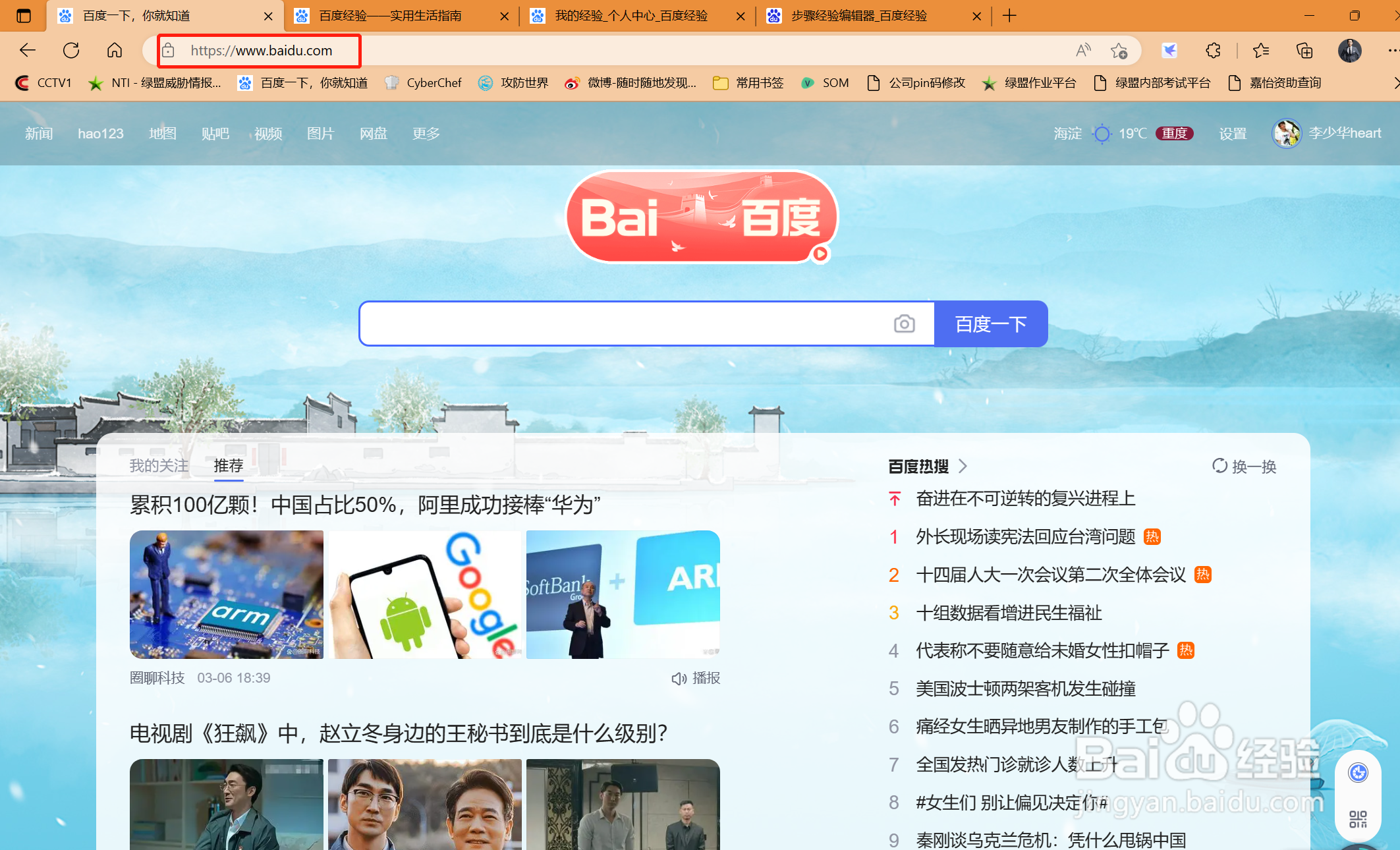Image resolution: width=1400 pixels, height=850 pixels.
Task: Click the bird extension icon in toolbar
Action: tap(1169, 50)
